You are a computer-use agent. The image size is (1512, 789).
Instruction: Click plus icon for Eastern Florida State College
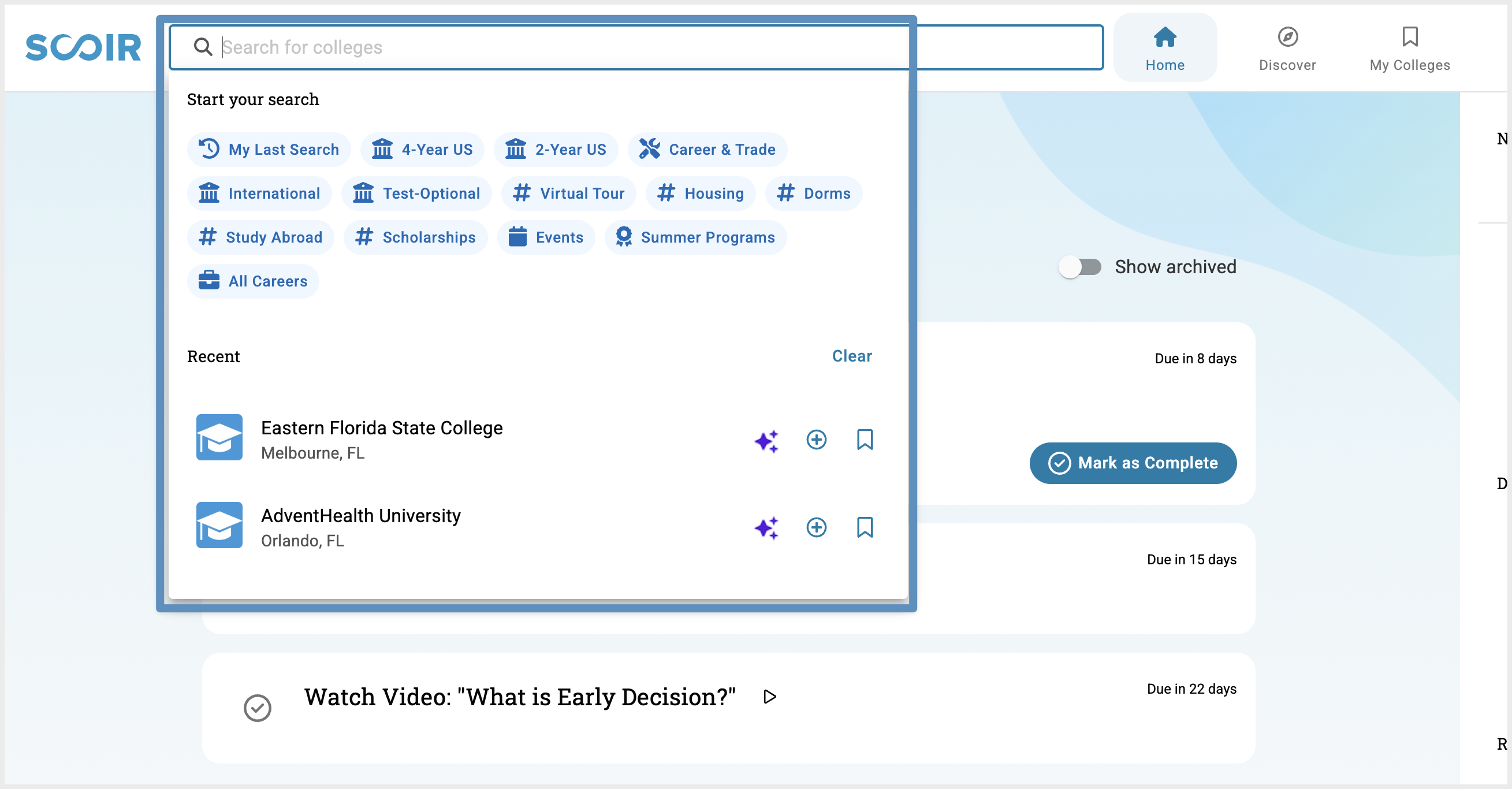816,440
